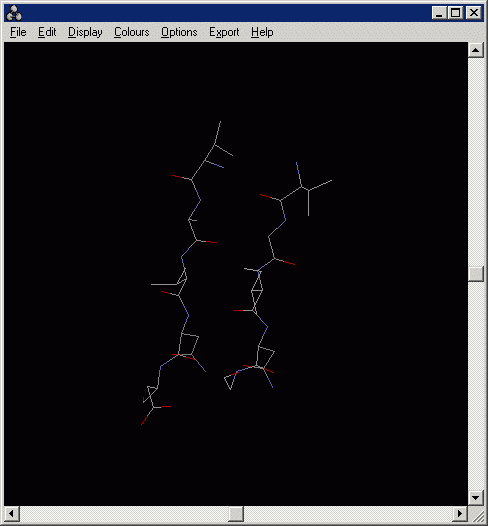Open the Edit menu
488x526 pixels.
point(47,32)
